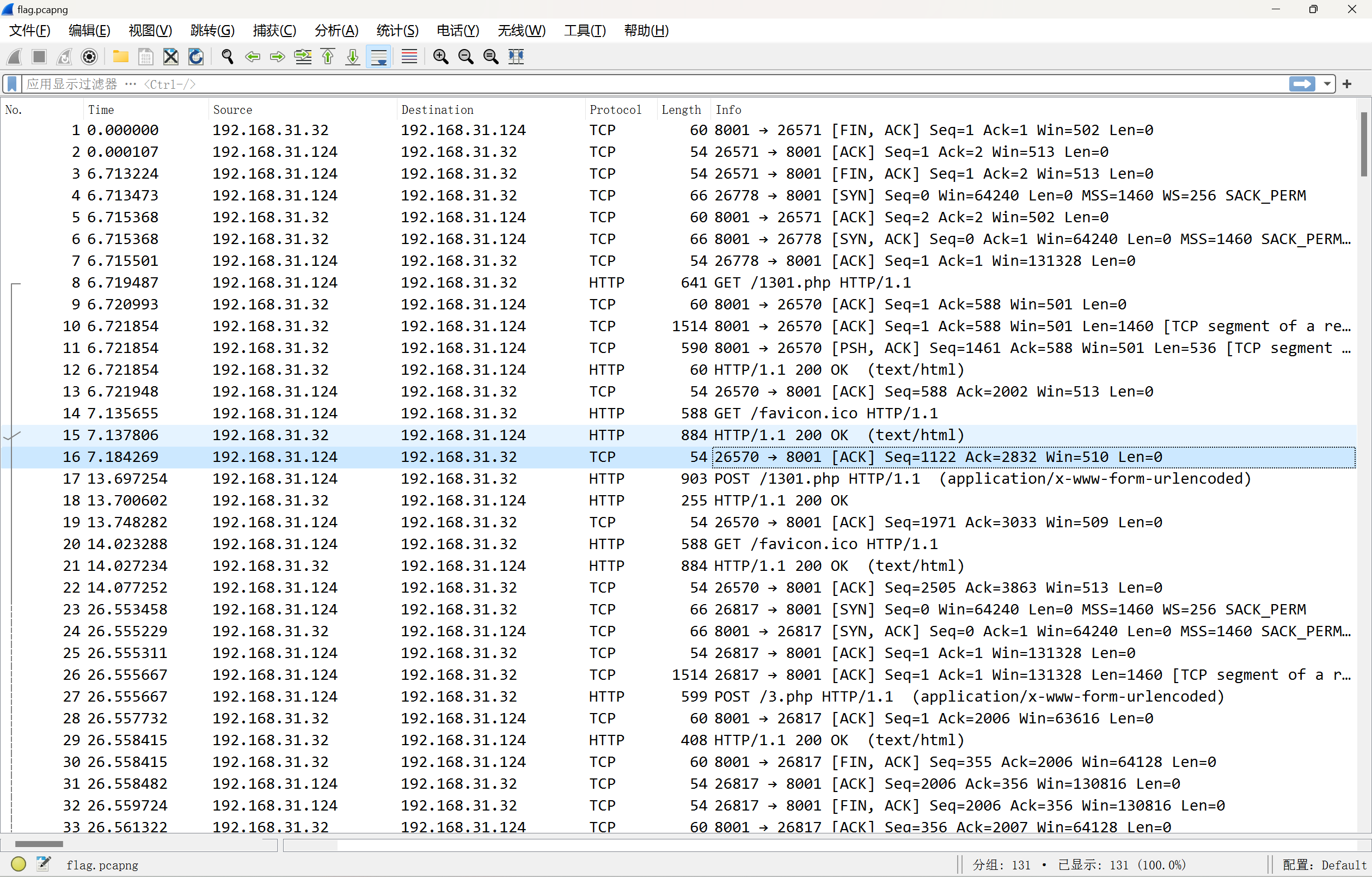
Task: Select packet 1 FIN, ACK row
Action: [x=678, y=131]
